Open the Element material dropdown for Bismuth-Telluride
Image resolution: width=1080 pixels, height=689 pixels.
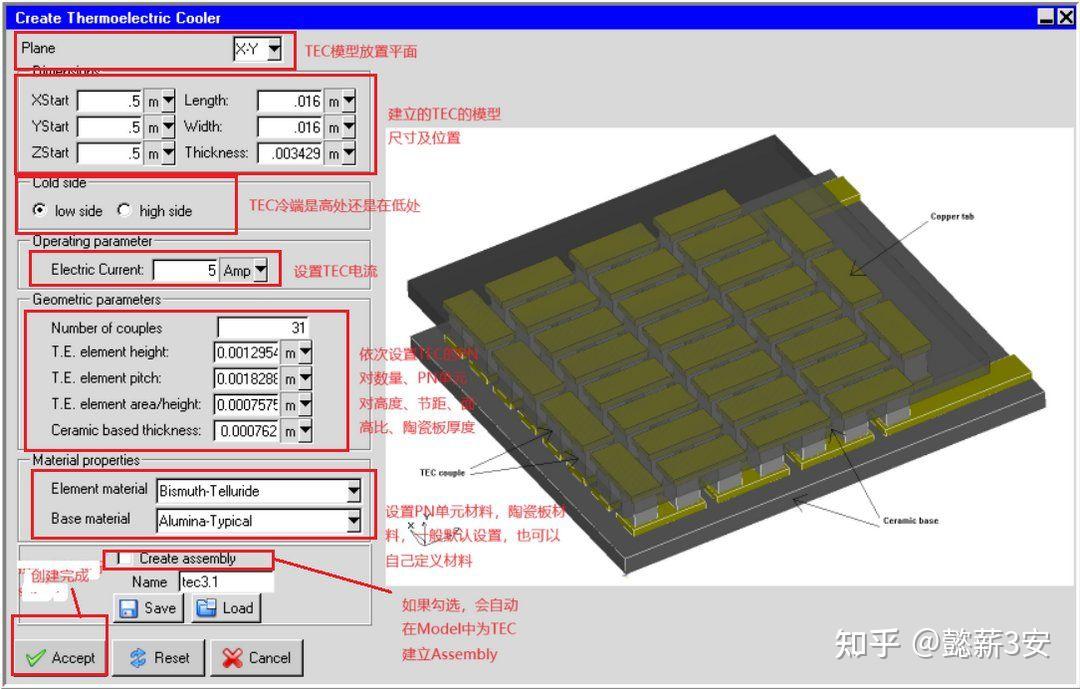(x=353, y=491)
